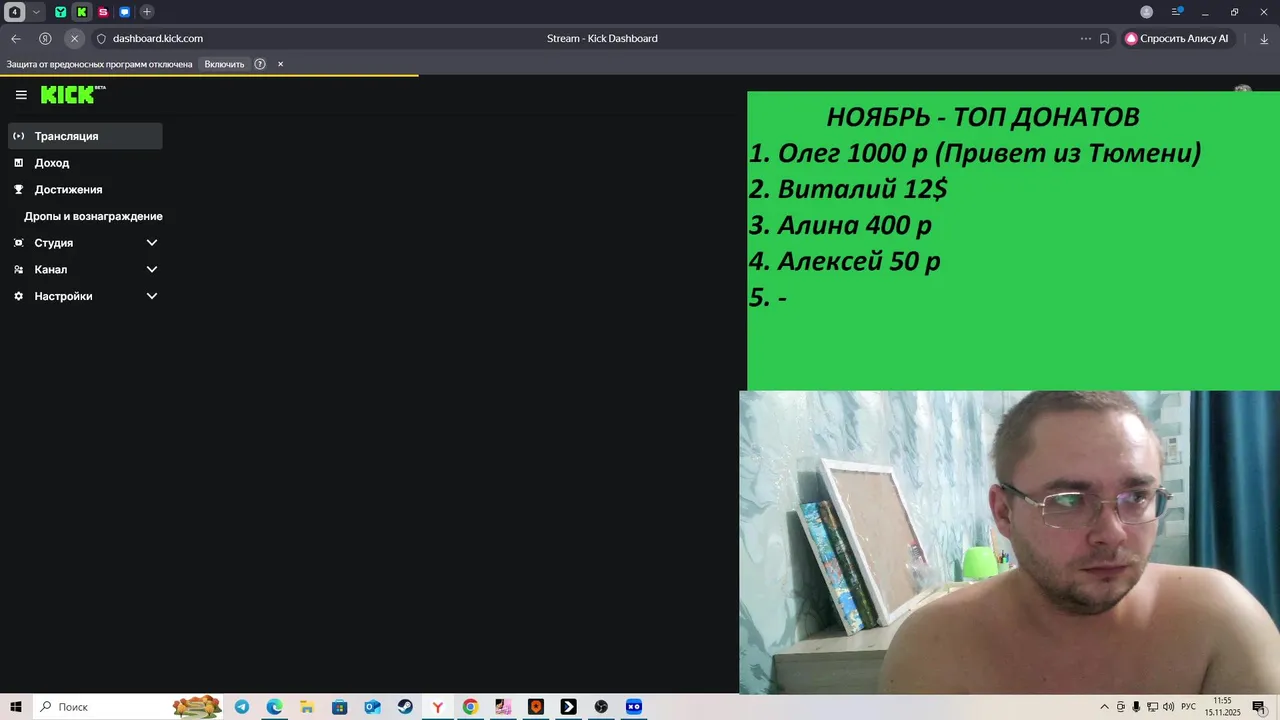1280x720 pixels.
Task: Click the Доход sidebar icon
Action: [x=18, y=163]
